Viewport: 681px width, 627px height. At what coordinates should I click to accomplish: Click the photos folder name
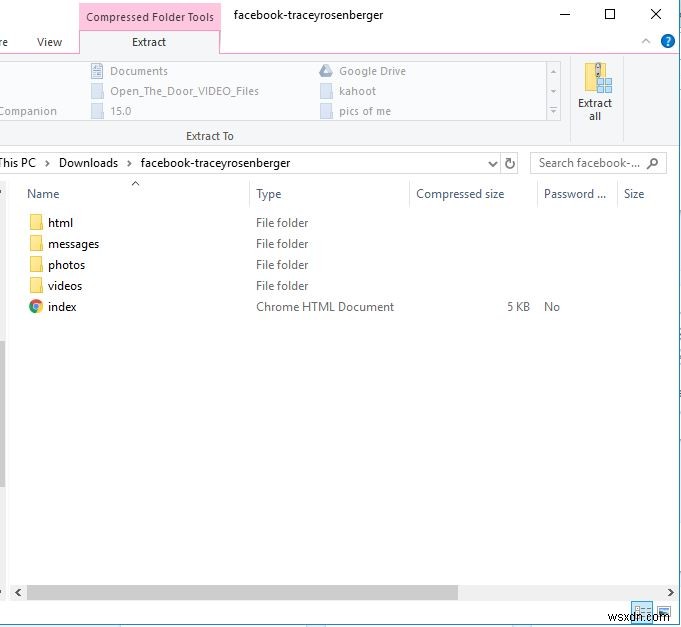(x=66, y=265)
